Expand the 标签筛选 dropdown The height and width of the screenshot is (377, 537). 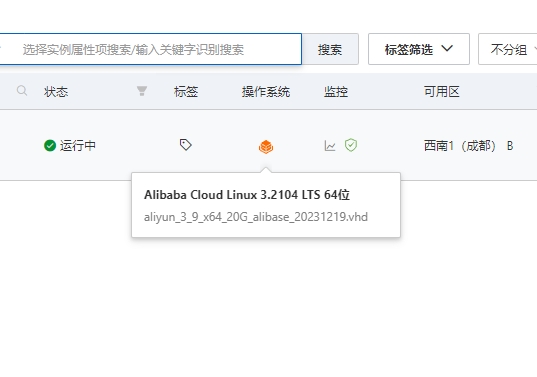(x=419, y=49)
